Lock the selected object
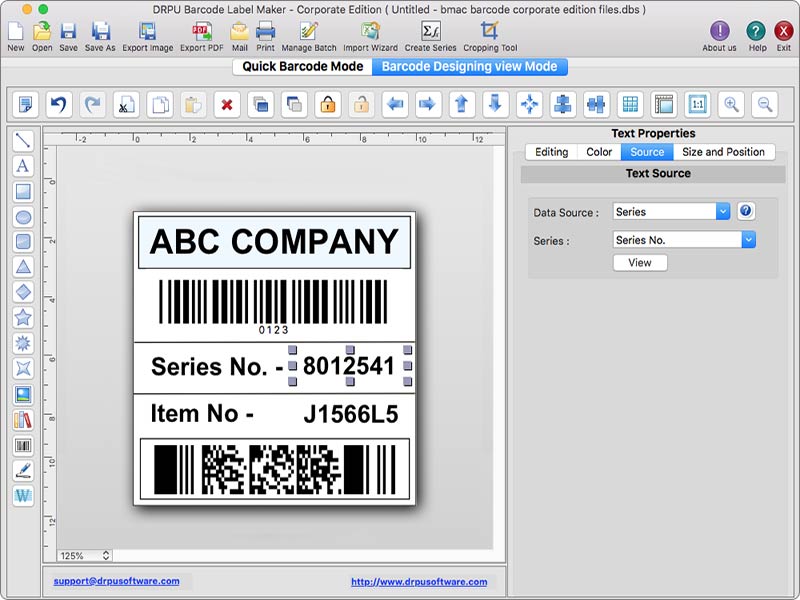Viewport: 800px width, 600px height. click(328, 105)
